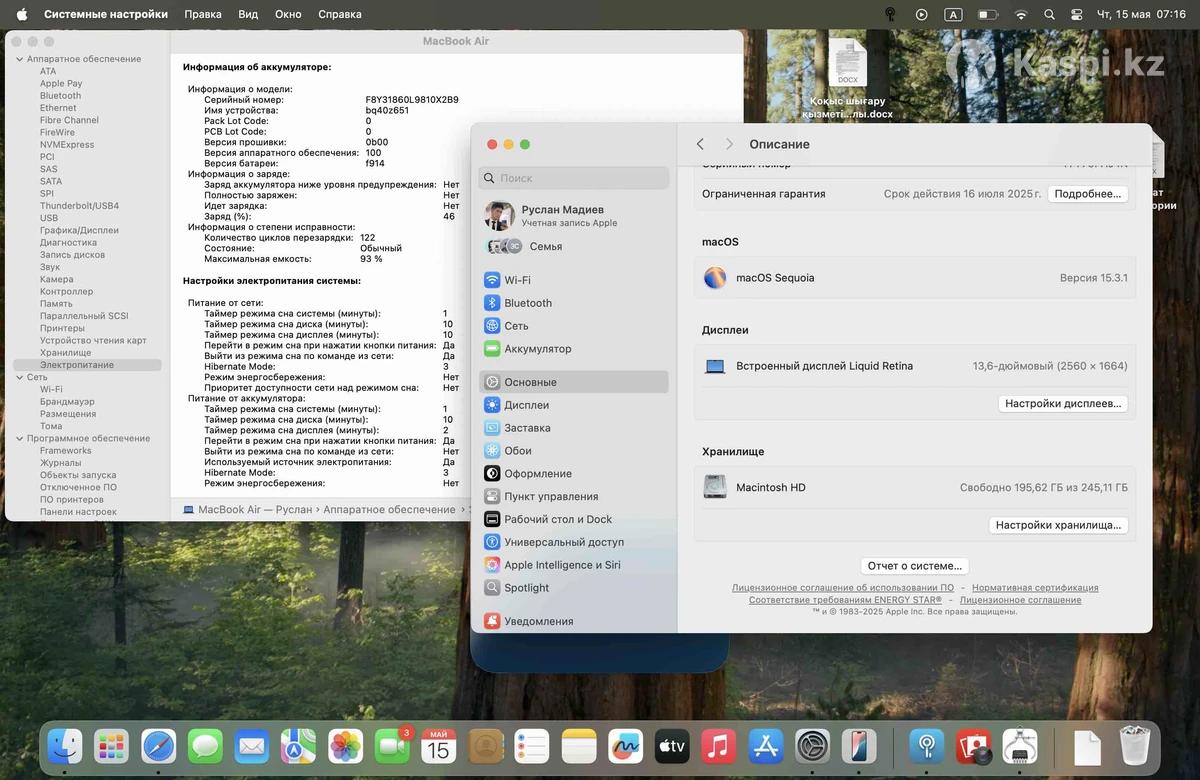Select Хранилище in the hardware tree
This screenshot has width=1200, height=780.
(65, 353)
